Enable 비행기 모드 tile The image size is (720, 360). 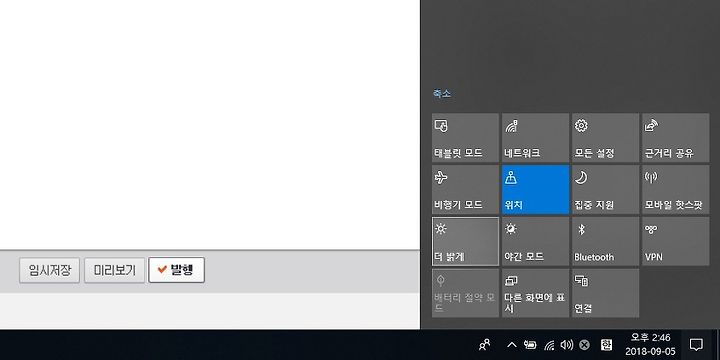466,190
